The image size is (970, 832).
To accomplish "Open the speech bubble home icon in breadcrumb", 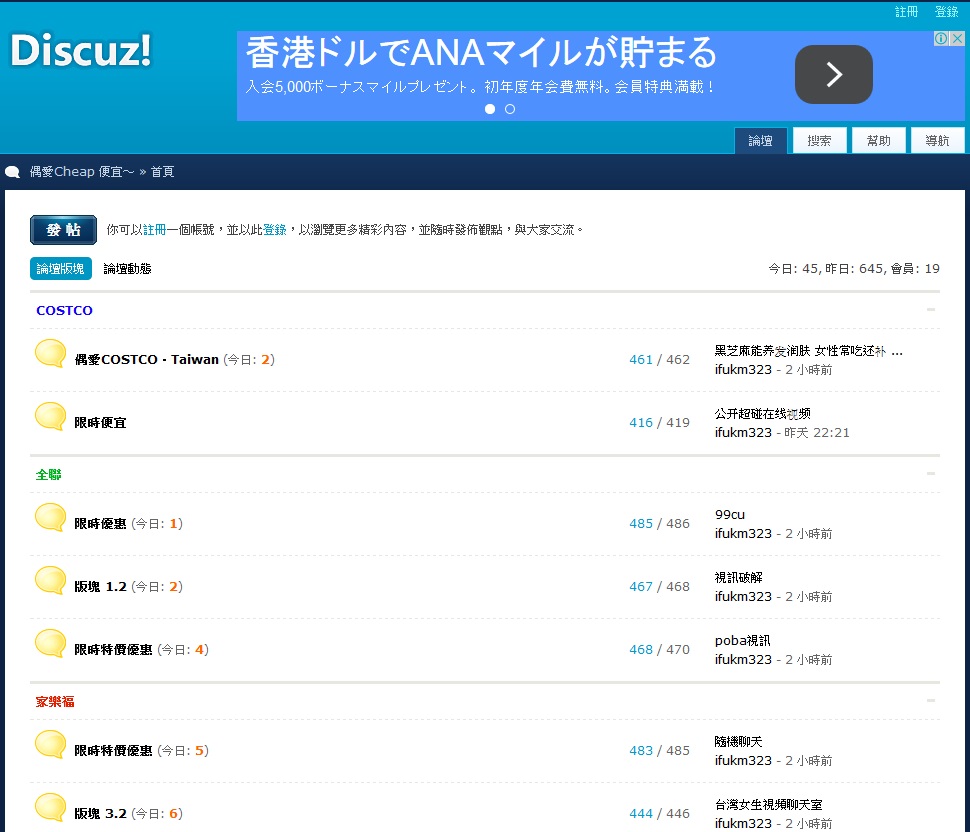I will (x=12, y=172).
